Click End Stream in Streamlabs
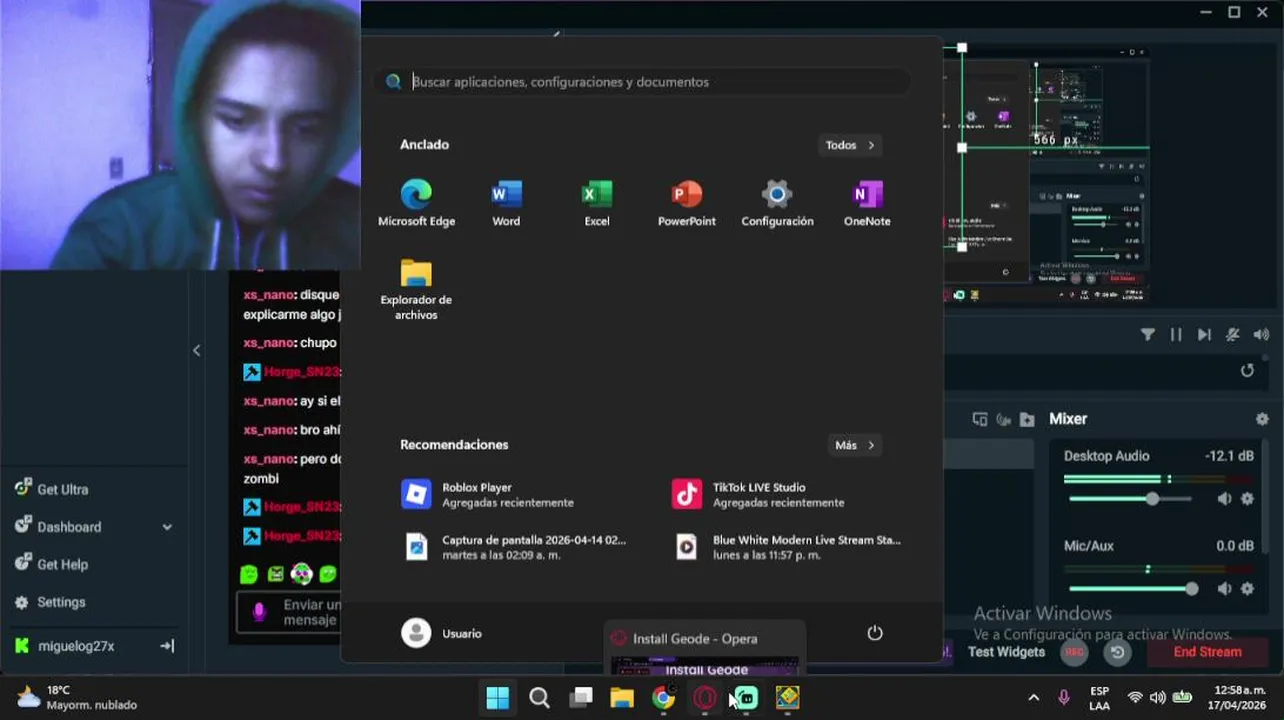Screen dimensions: 1284x720 pyautogui.click(x=1207, y=652)
